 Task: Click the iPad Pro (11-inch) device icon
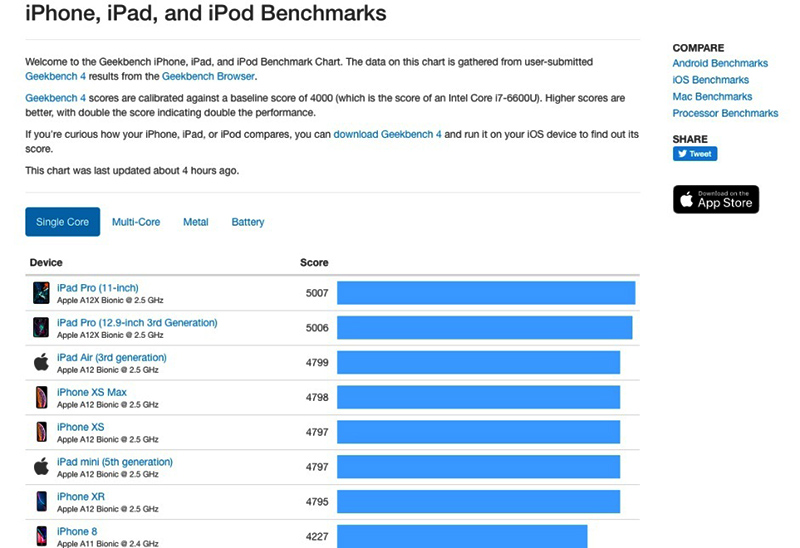click(x=41, y=293)
